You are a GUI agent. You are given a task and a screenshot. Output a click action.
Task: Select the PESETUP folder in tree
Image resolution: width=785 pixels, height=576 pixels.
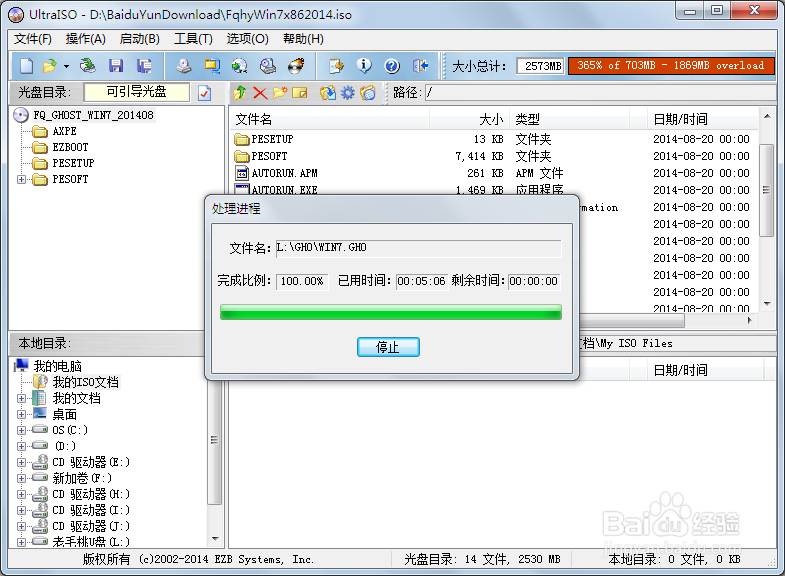(x=73, y=163)
